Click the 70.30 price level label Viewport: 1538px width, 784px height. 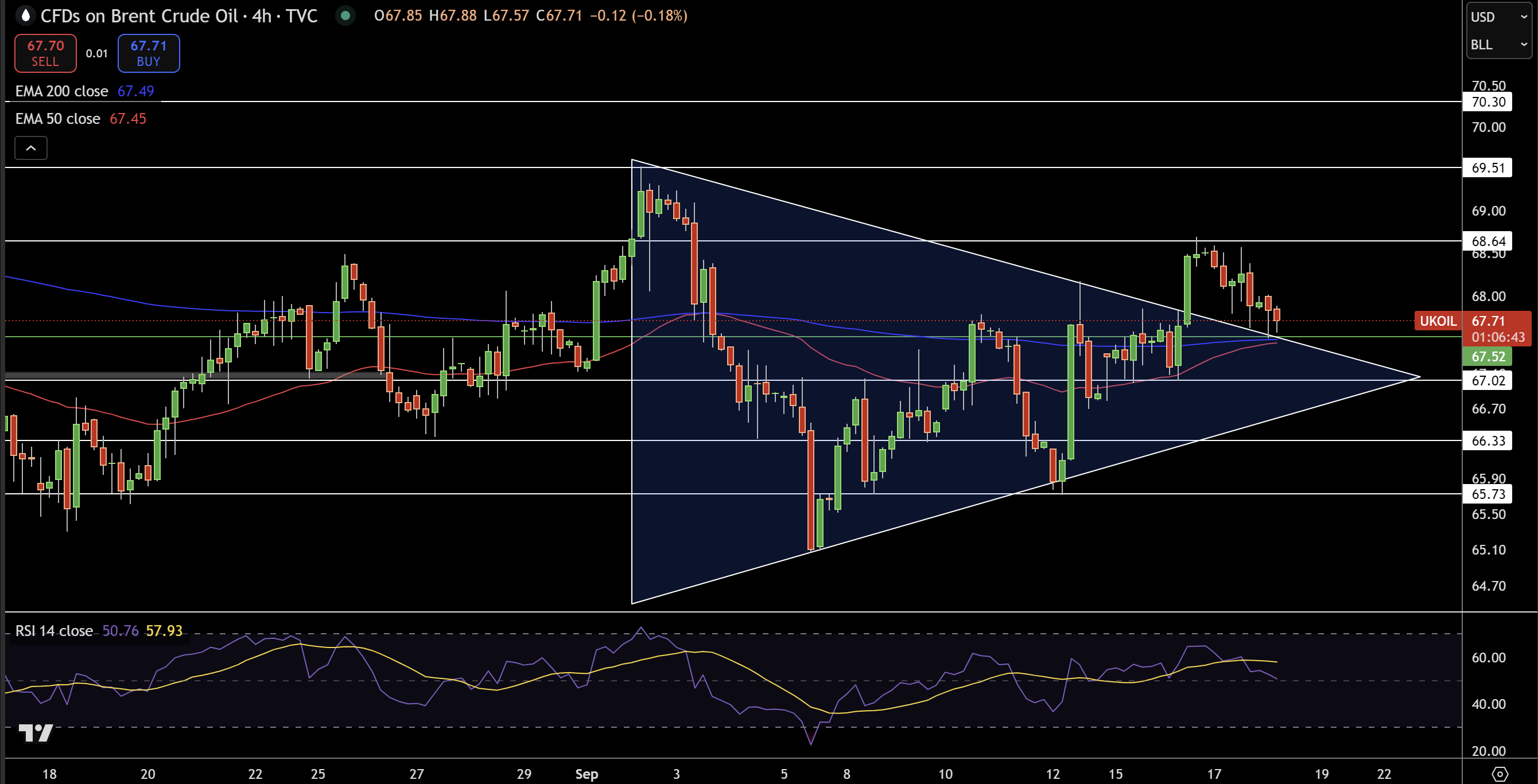pyautogui.click(x=1488, y=102)
